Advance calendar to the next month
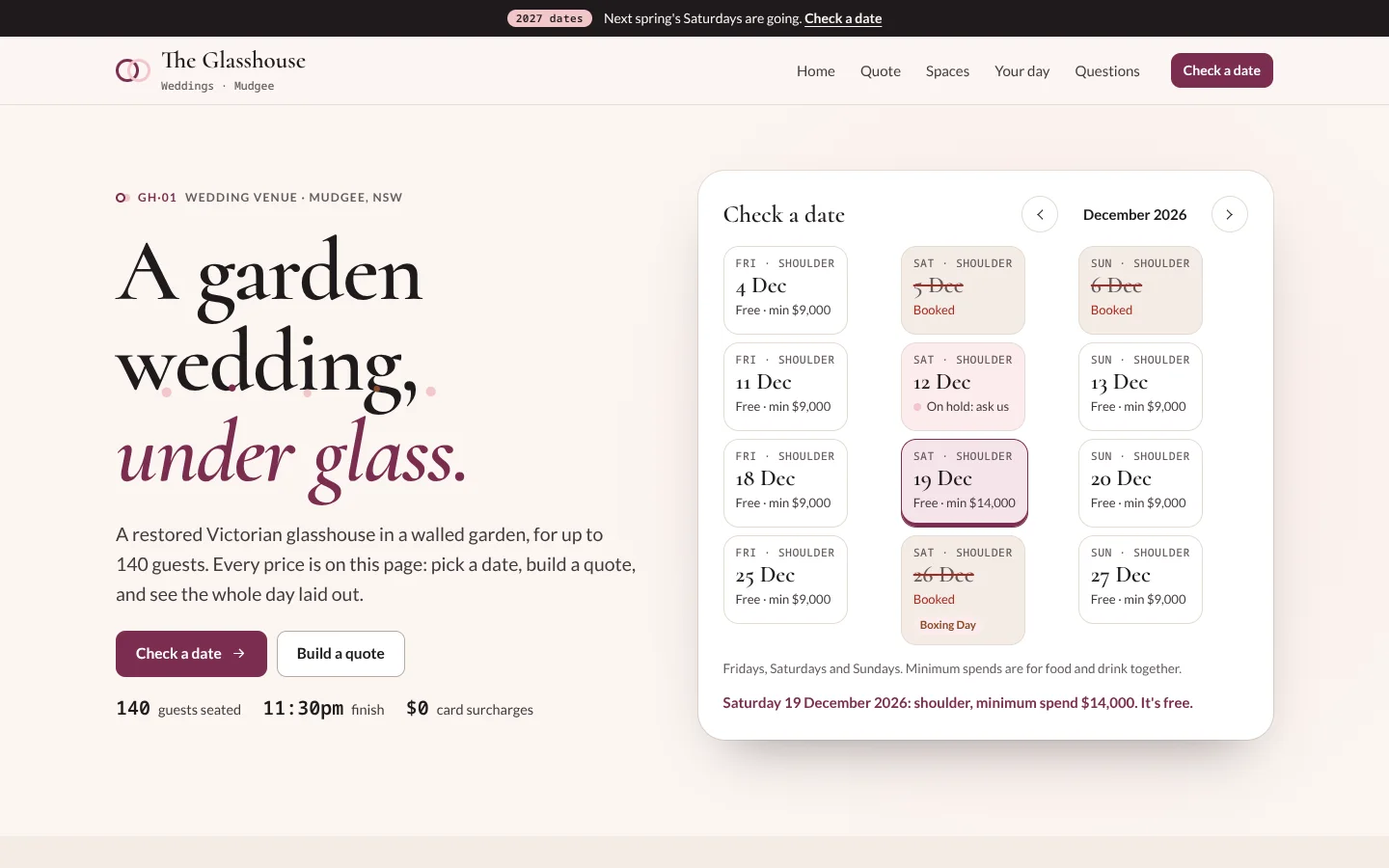 click(1229, 214)
